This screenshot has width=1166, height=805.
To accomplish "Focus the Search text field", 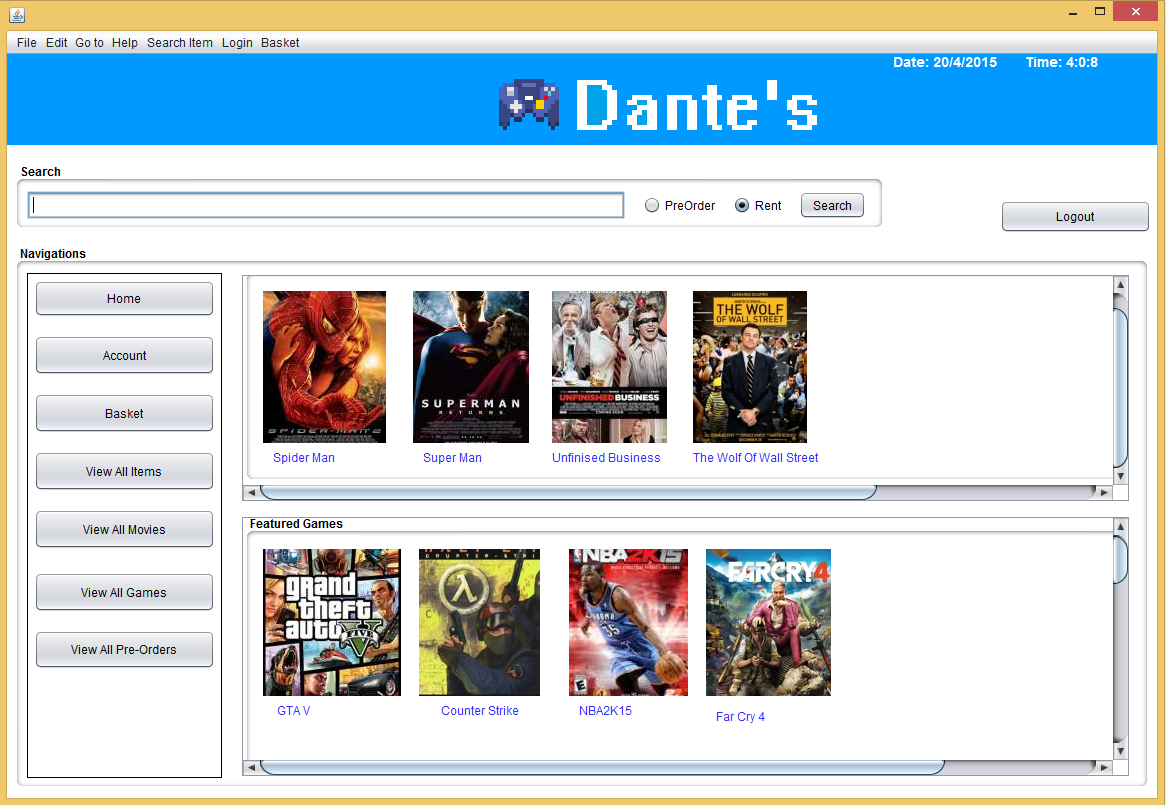I will click(x=326, y=206).
